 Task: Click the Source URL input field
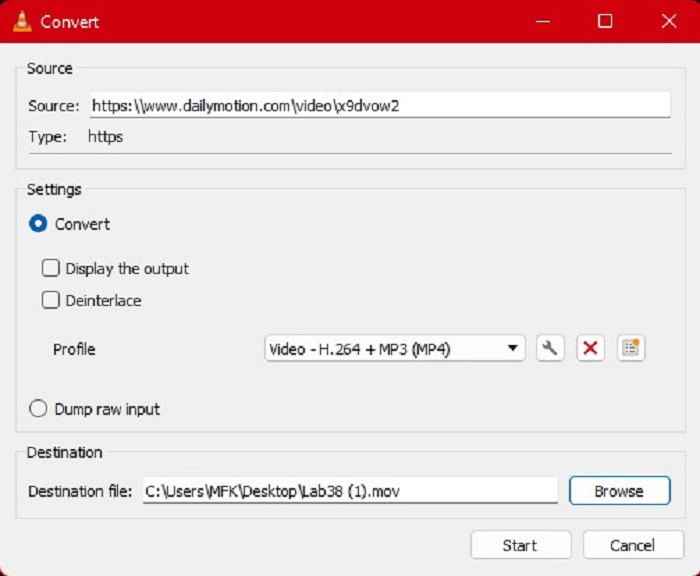click(380, 105)
